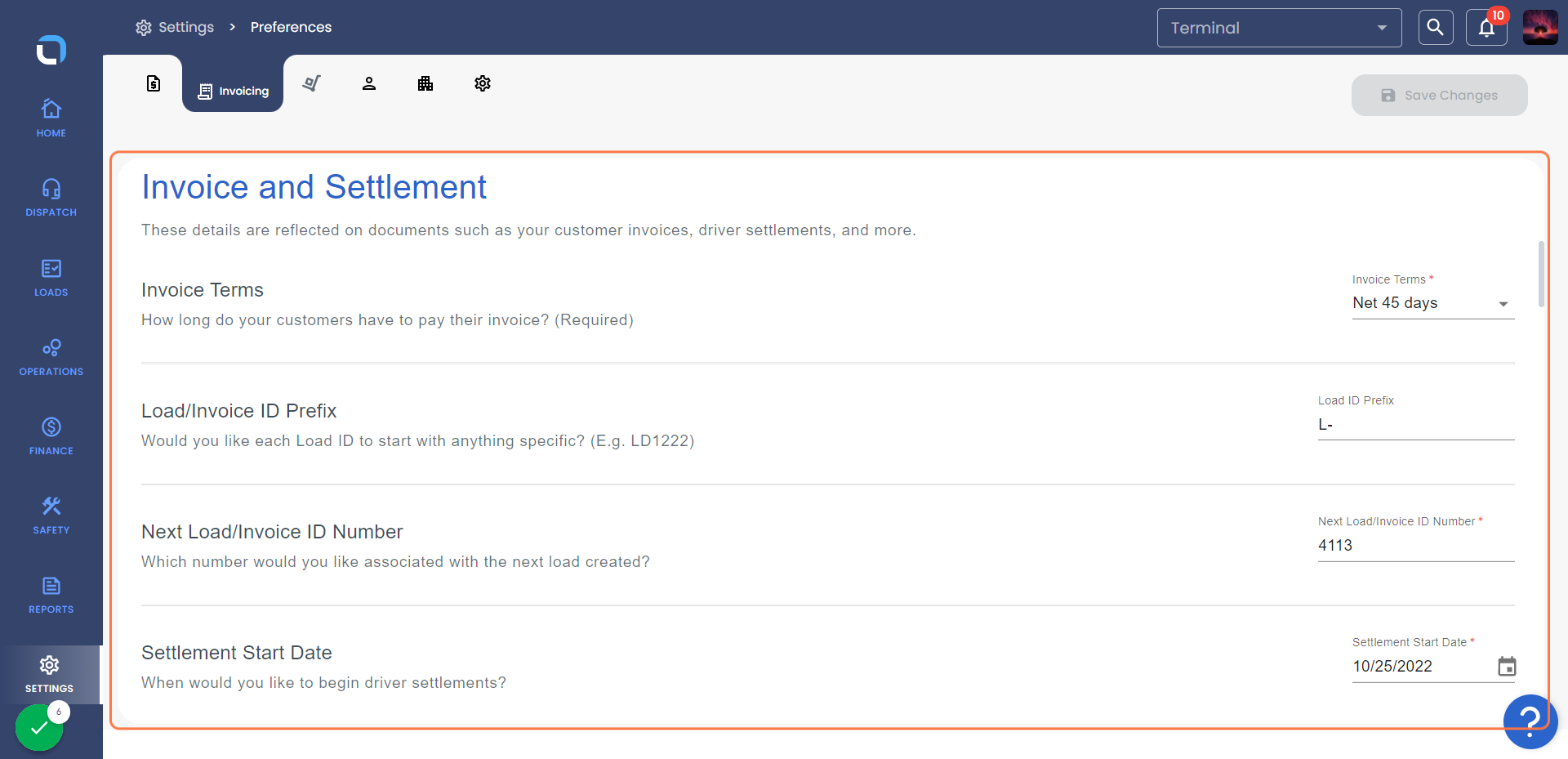Open Reports in the sidebar
The width and height of the screenshot is (1568, 759).
pyautogui.click(x=51, y=595)
